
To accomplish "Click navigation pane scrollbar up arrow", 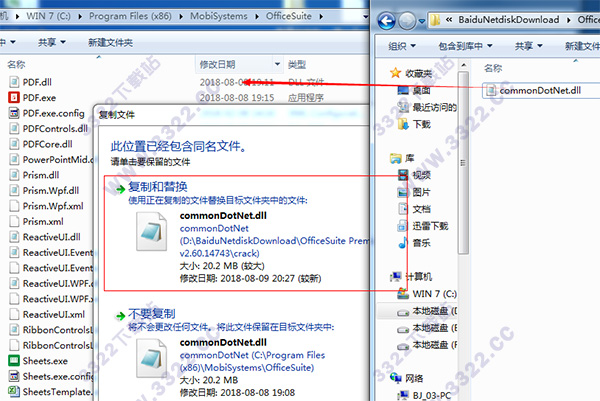I will tap(463, 65).
